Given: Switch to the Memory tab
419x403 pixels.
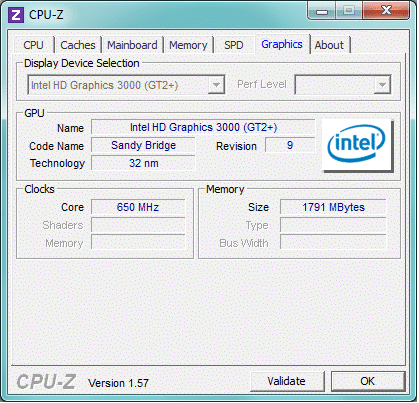Looking at the screenshot, I should 188,45.
